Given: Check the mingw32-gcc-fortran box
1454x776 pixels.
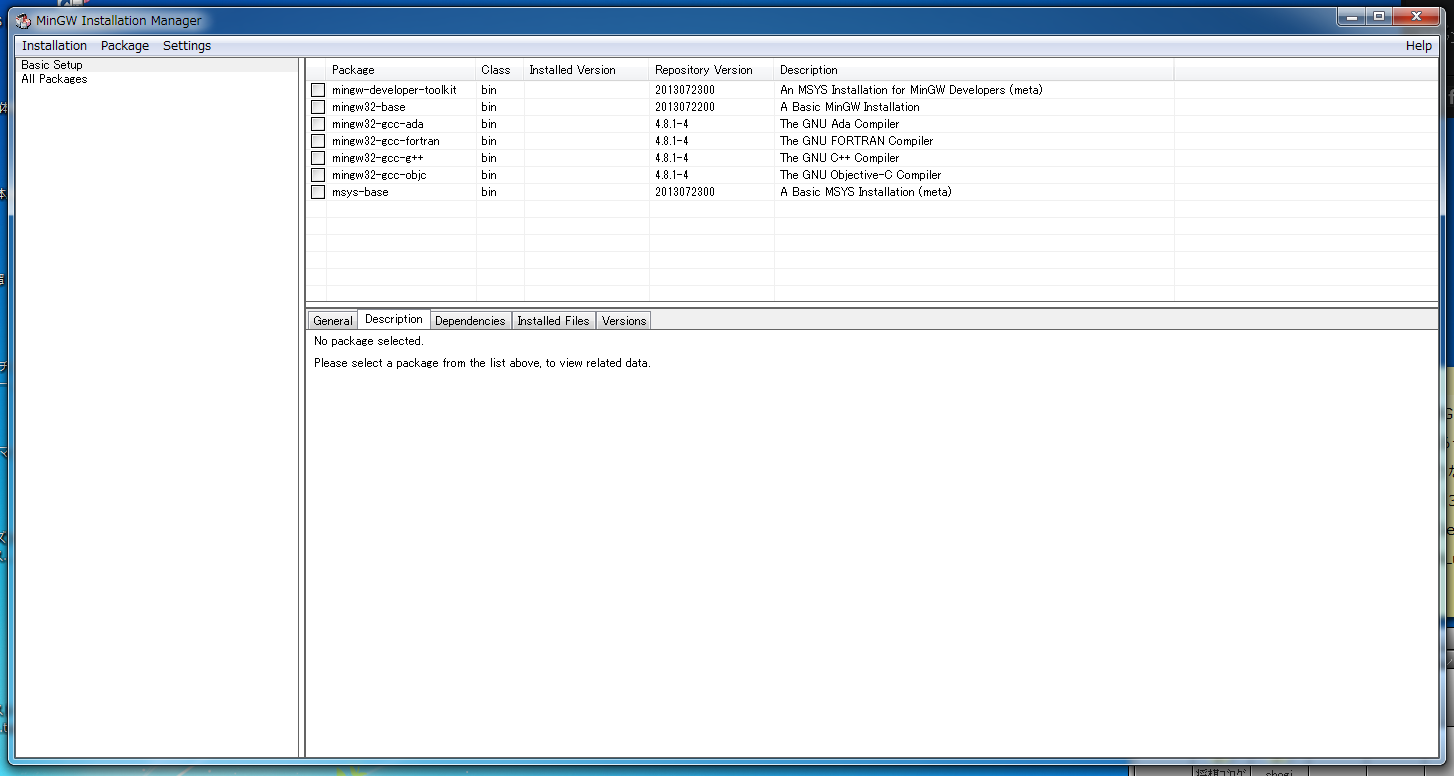Looking at the screenshot, I should click(318, 141).
